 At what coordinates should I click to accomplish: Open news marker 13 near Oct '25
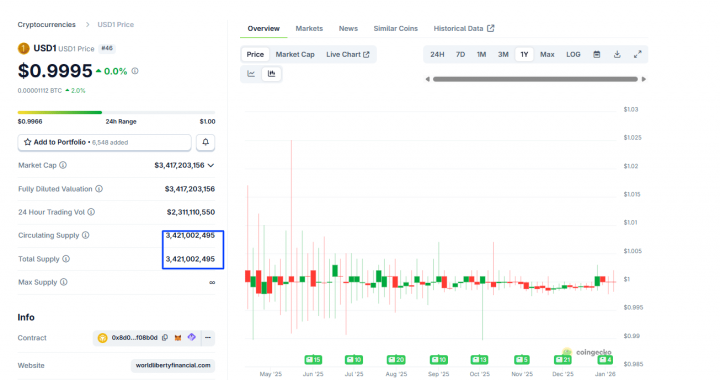(x=479, y=359)
